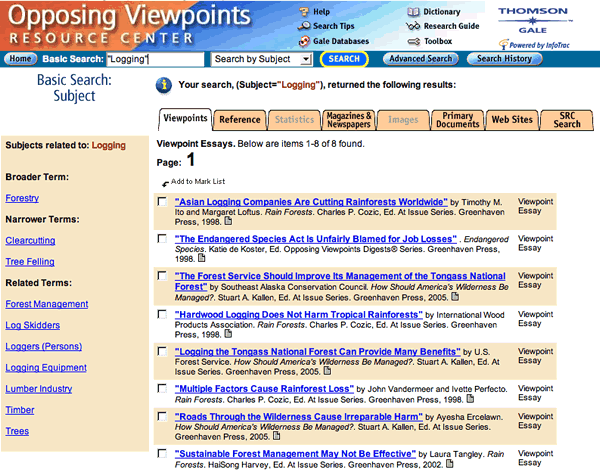600x473 pixels.
Task: Open the Forest Management related term
Action: point(47,304)
